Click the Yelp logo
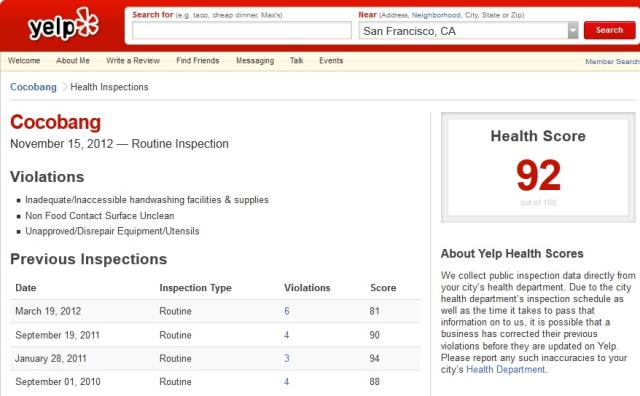Image resolution: width=640 pixels, height=396 pixels. point(63,25)
